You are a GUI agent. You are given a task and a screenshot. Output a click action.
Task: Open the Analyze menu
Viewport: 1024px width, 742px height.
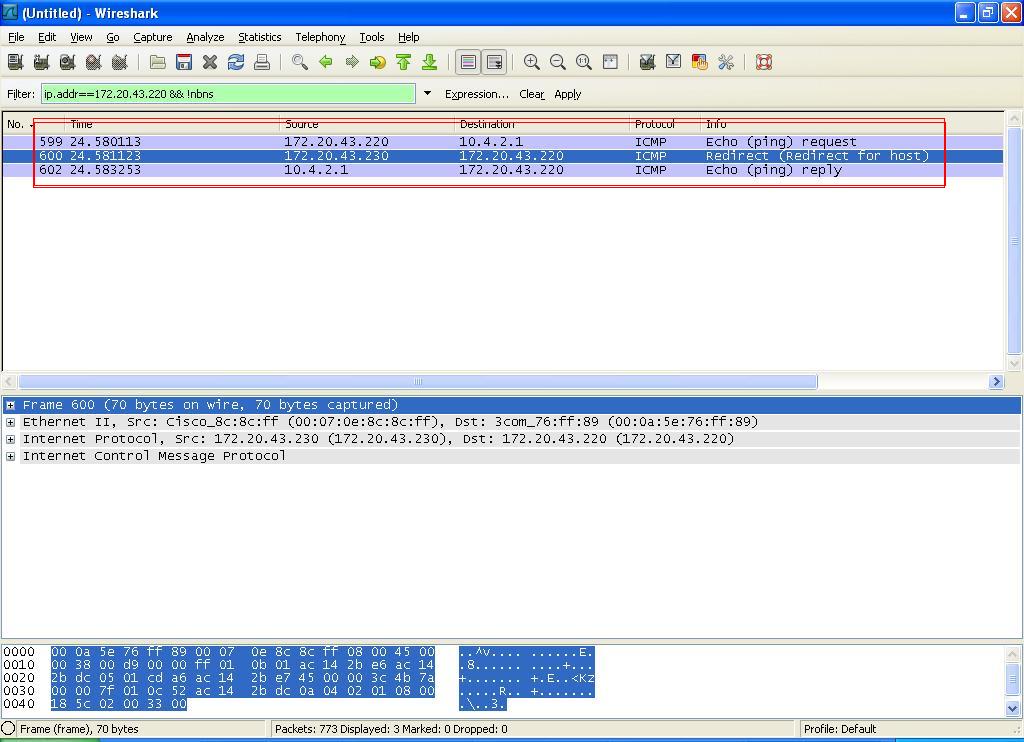pyautogui.click(x=205, y=37)
